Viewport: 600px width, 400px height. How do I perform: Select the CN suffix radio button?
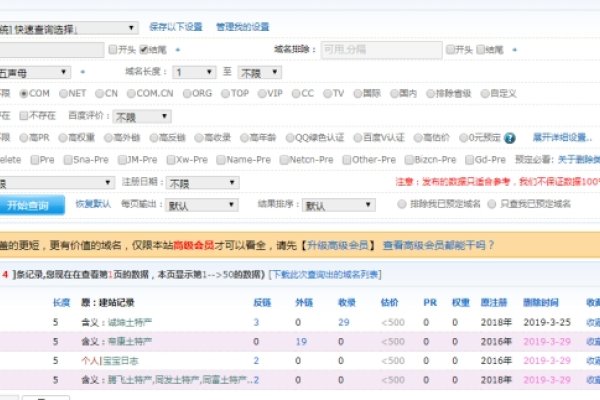click(x=99, y=94)
